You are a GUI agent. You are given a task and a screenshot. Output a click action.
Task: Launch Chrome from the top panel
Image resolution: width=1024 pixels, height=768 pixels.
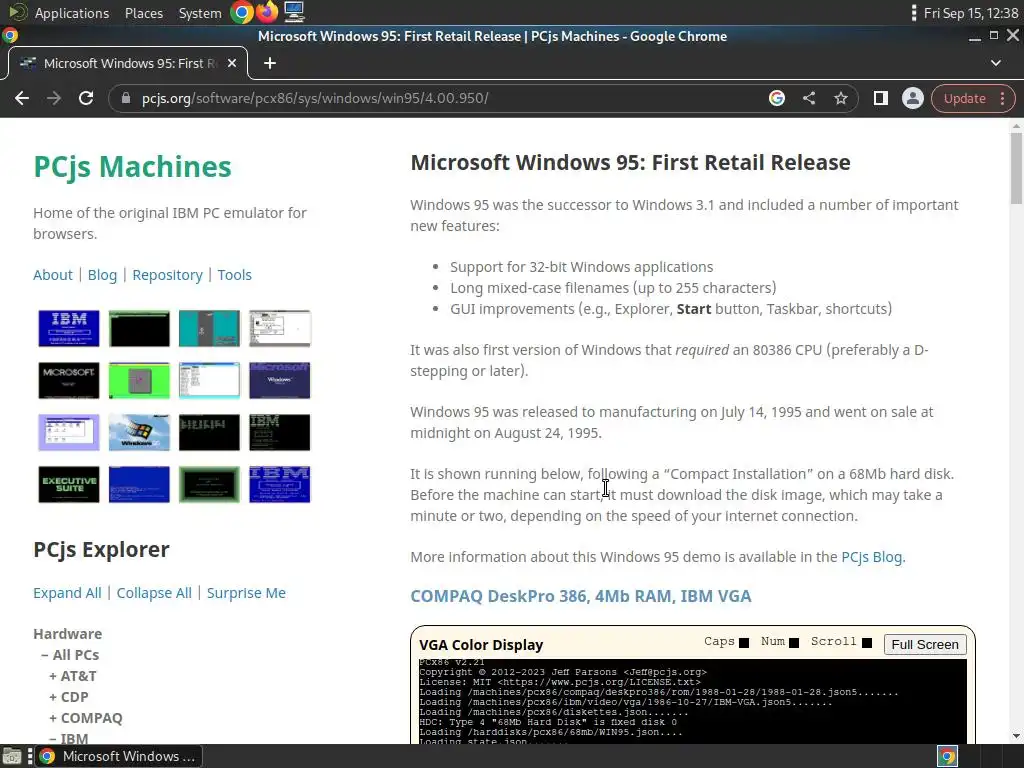tap(242, 12)
